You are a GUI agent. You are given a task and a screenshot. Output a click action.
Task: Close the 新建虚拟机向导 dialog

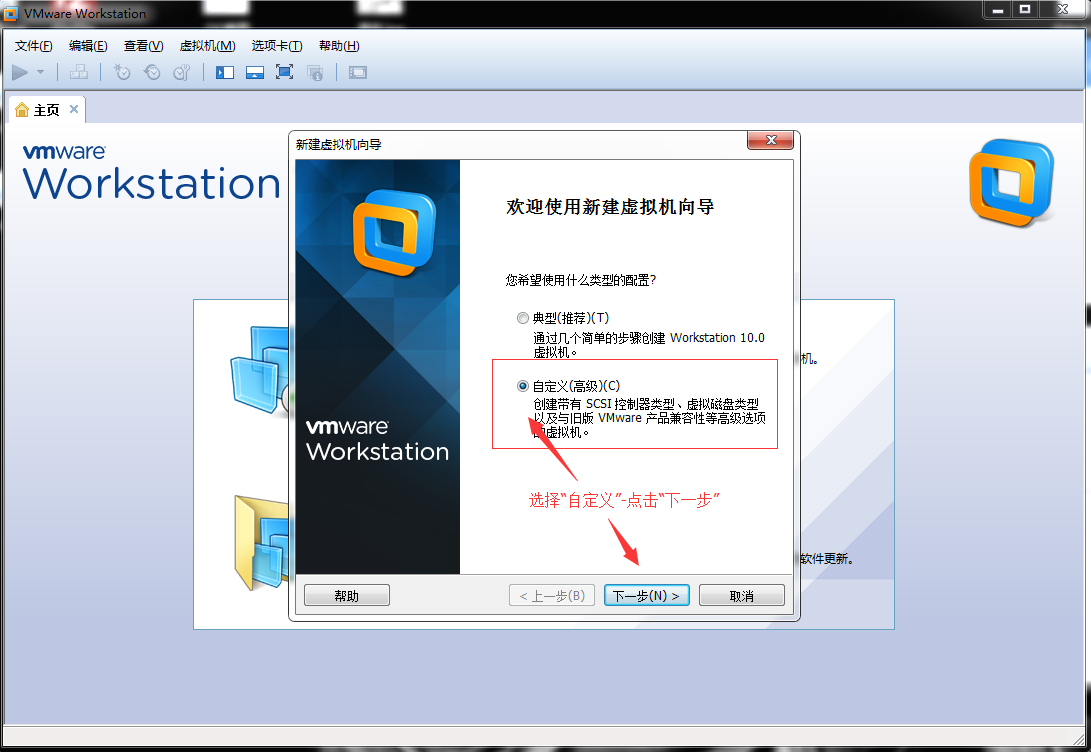coord(770,141)
